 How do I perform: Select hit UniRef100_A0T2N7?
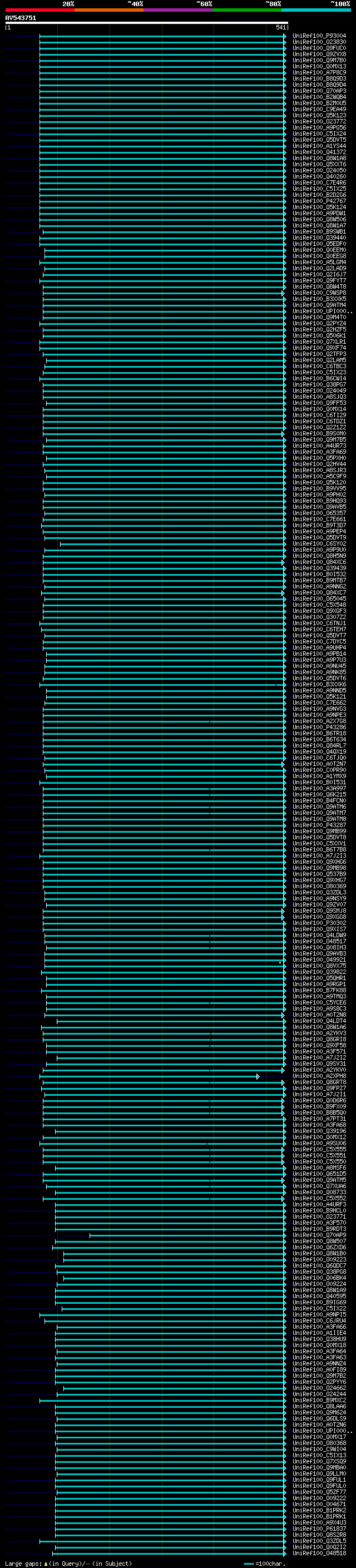(319, 763)
